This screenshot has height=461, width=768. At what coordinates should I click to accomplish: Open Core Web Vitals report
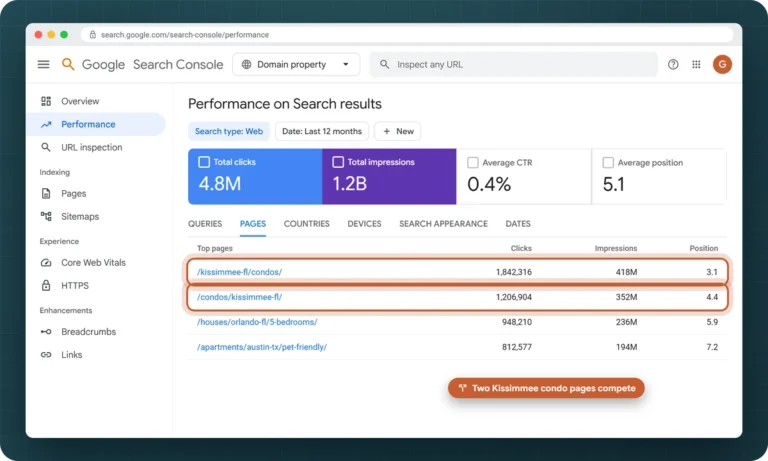[93, 263]
